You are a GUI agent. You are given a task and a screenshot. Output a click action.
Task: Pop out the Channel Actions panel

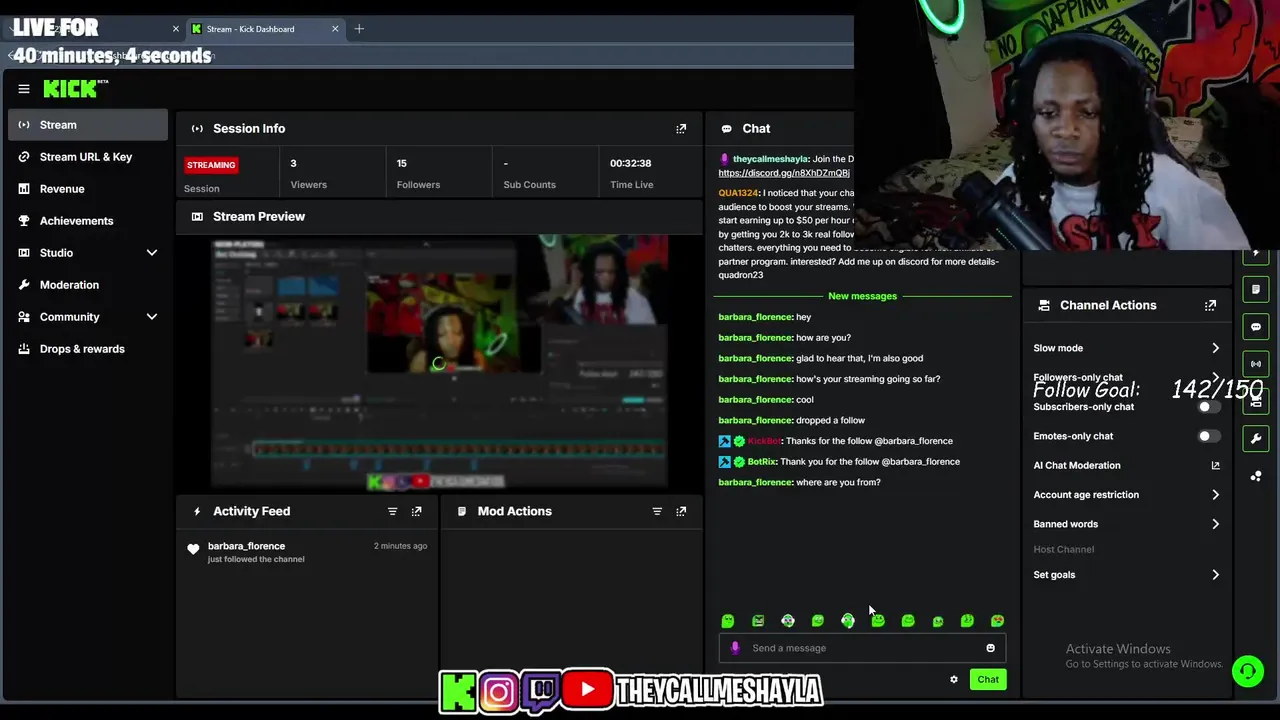point(1210,305)
